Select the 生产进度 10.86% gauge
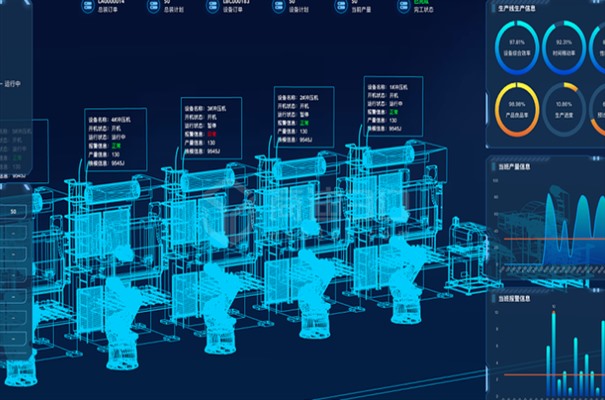 pos(564,110)
